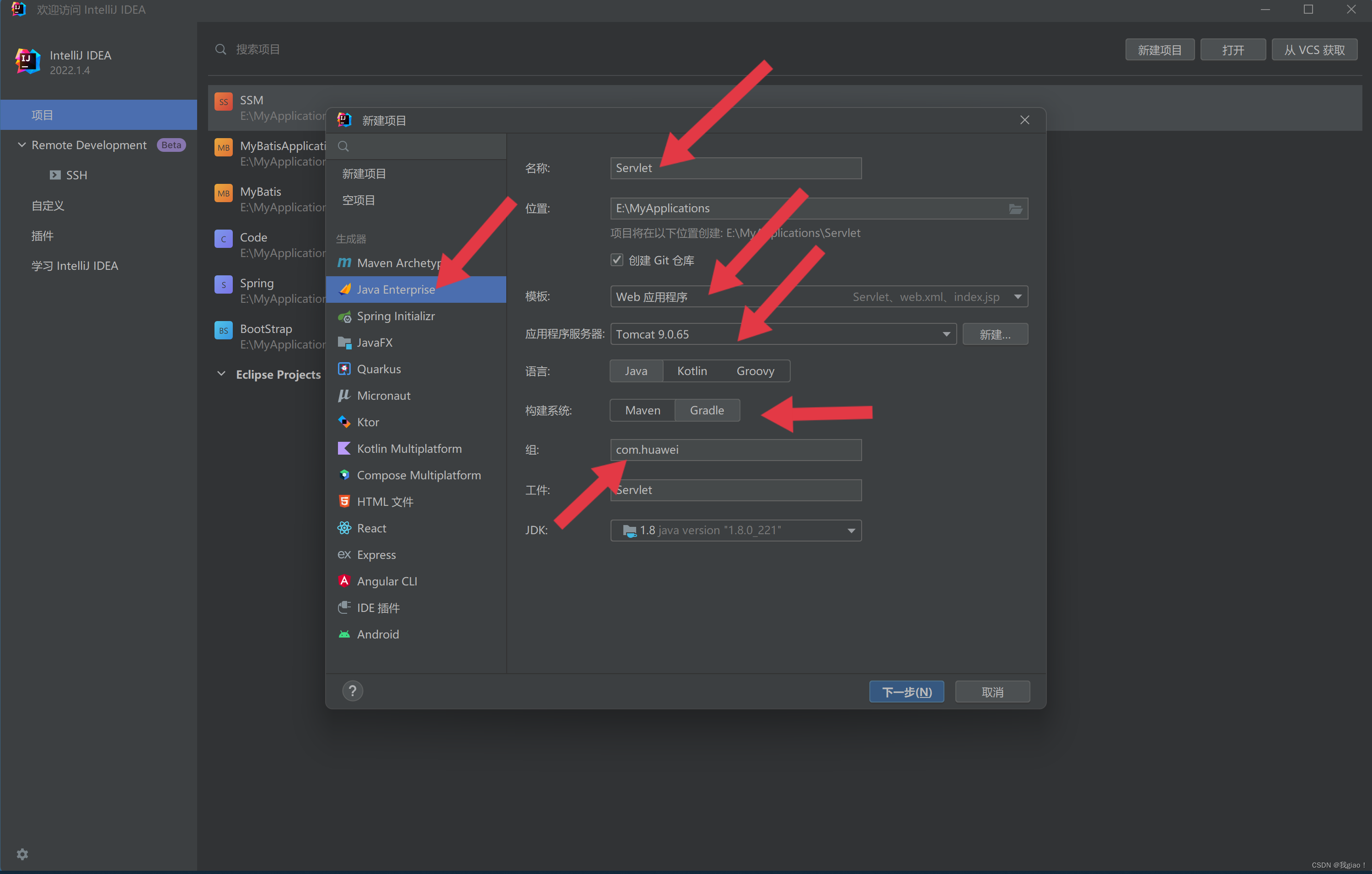Click the Compose Multiplatform icon

(344, 475)
